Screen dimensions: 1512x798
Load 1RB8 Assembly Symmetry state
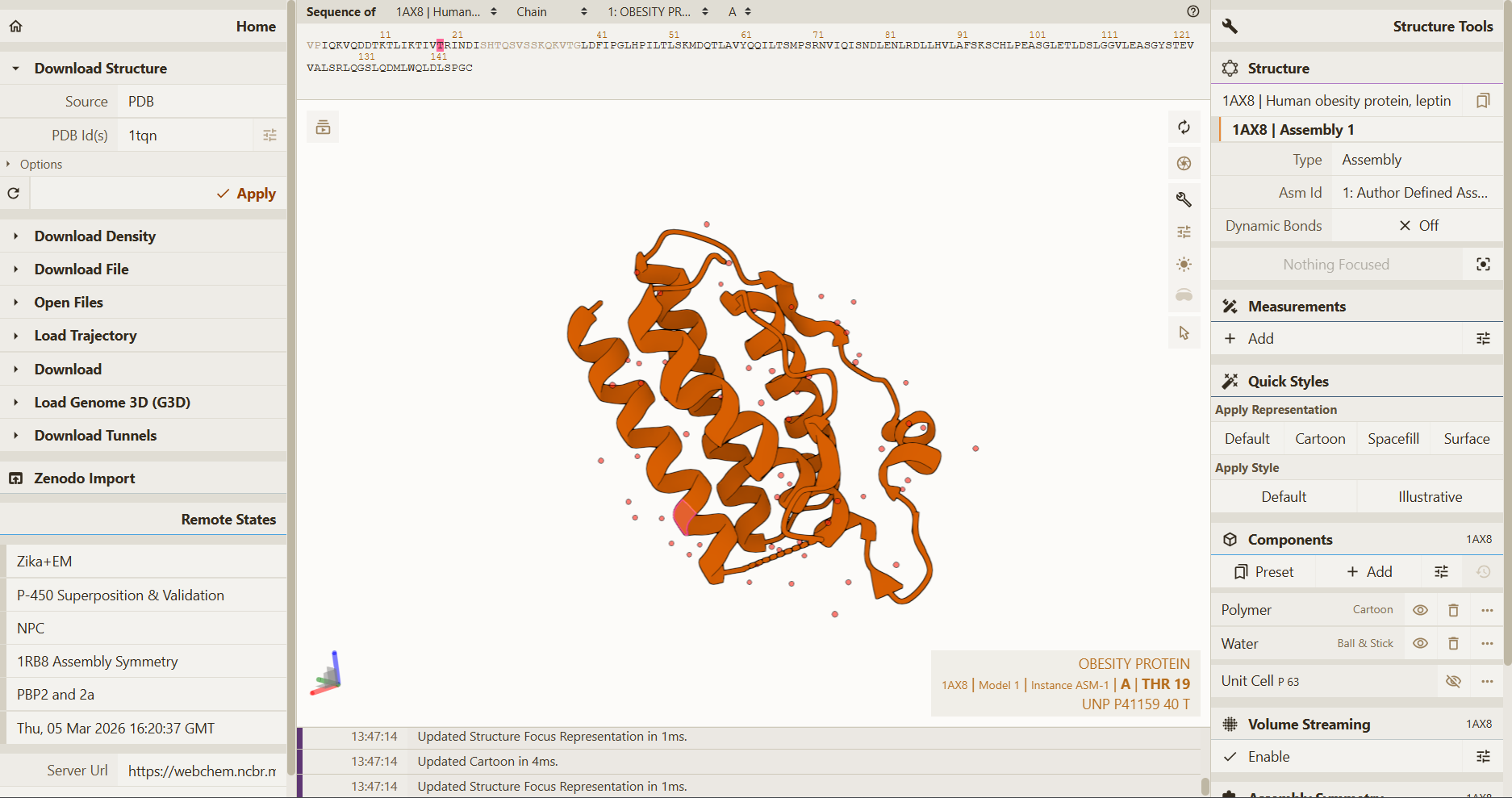click(146, 662)
